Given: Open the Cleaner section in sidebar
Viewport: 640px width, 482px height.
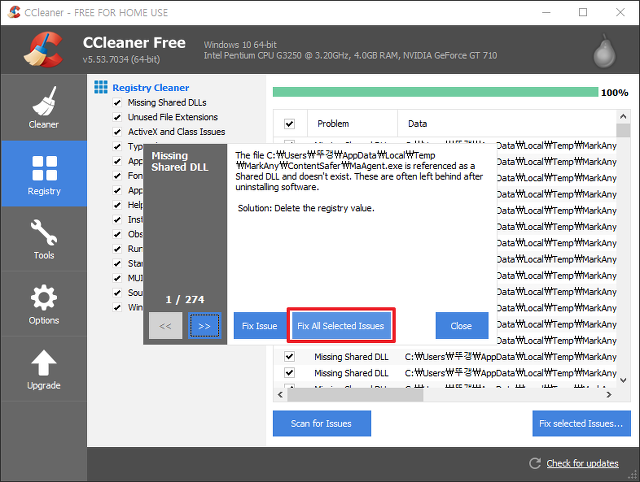Looking at the screenshot, I should (x=44, y=107).
